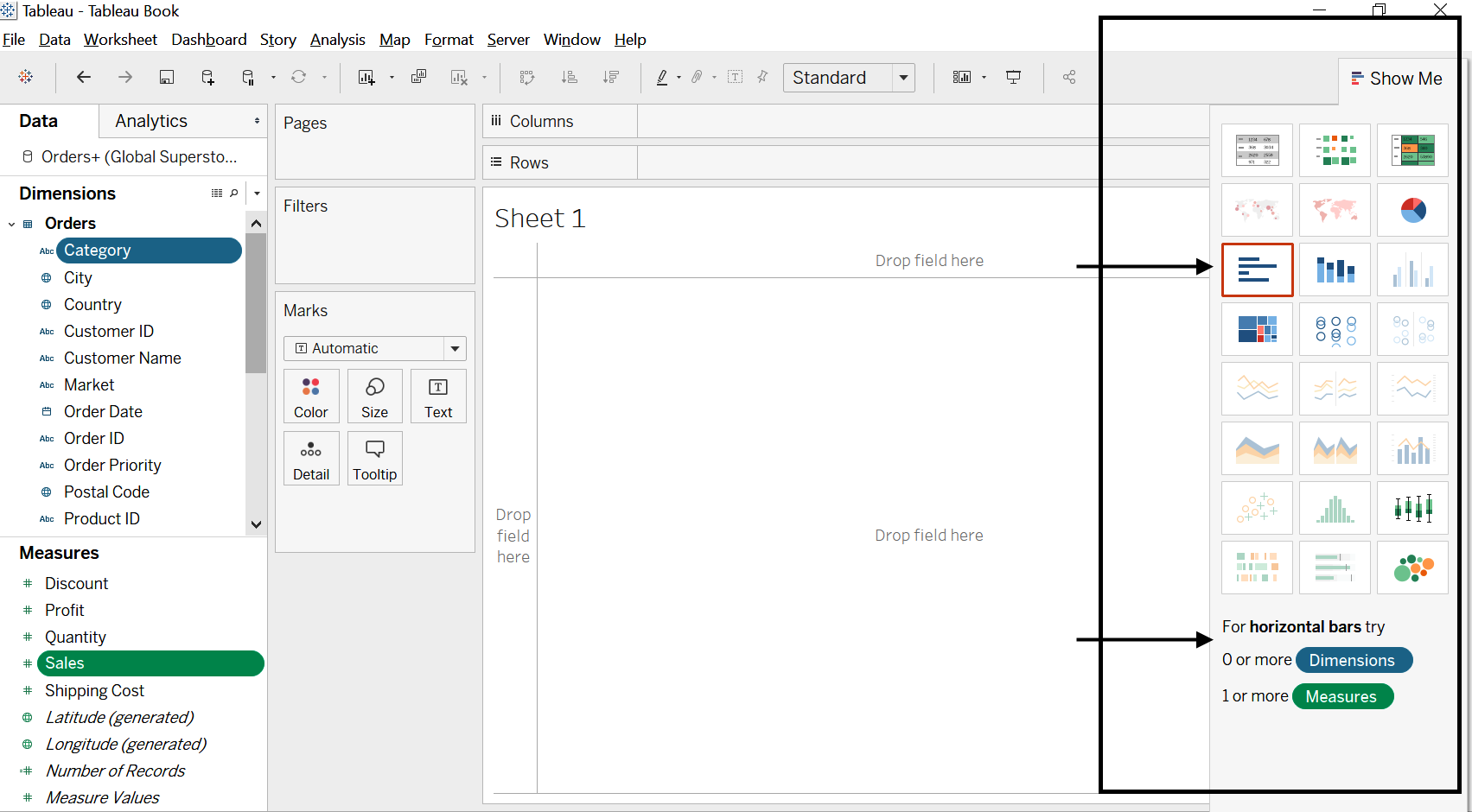This screenshot has height=812, width=1472.
Task: Click the New worksheet icon
Action: pyautogui.click(x=366, y=77)
